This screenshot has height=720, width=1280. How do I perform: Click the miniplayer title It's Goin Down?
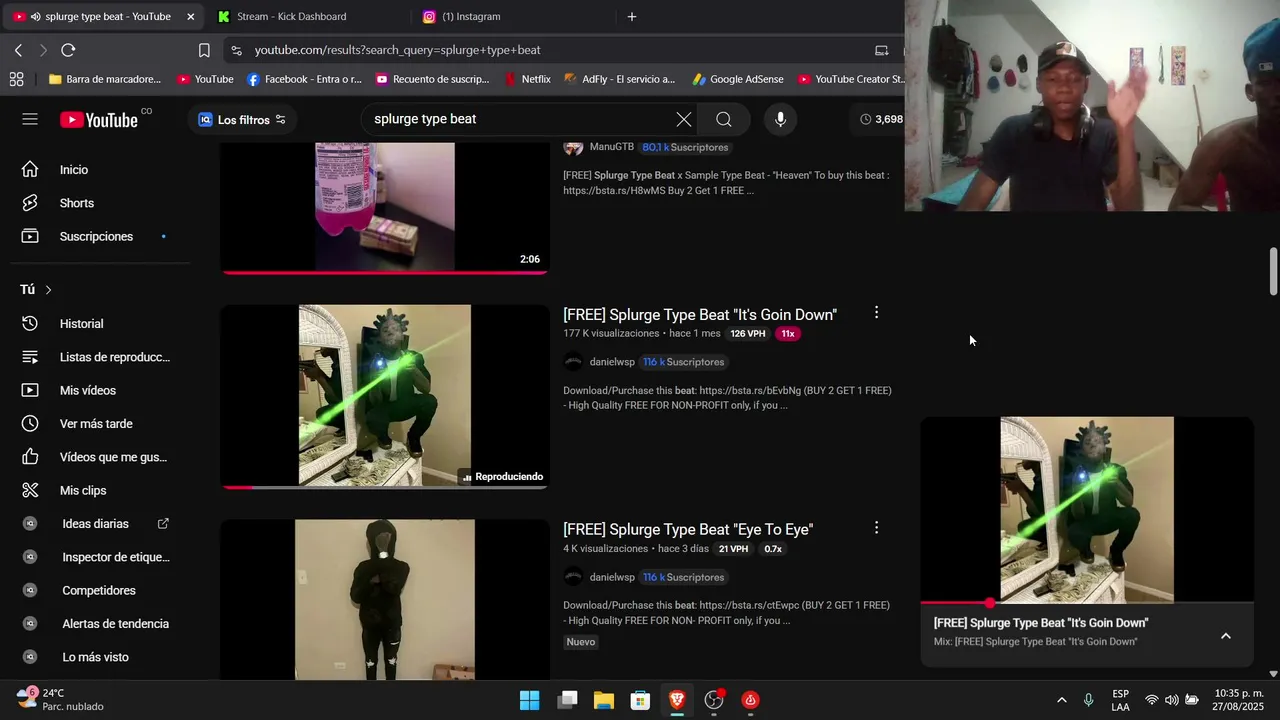[1041, 623]
